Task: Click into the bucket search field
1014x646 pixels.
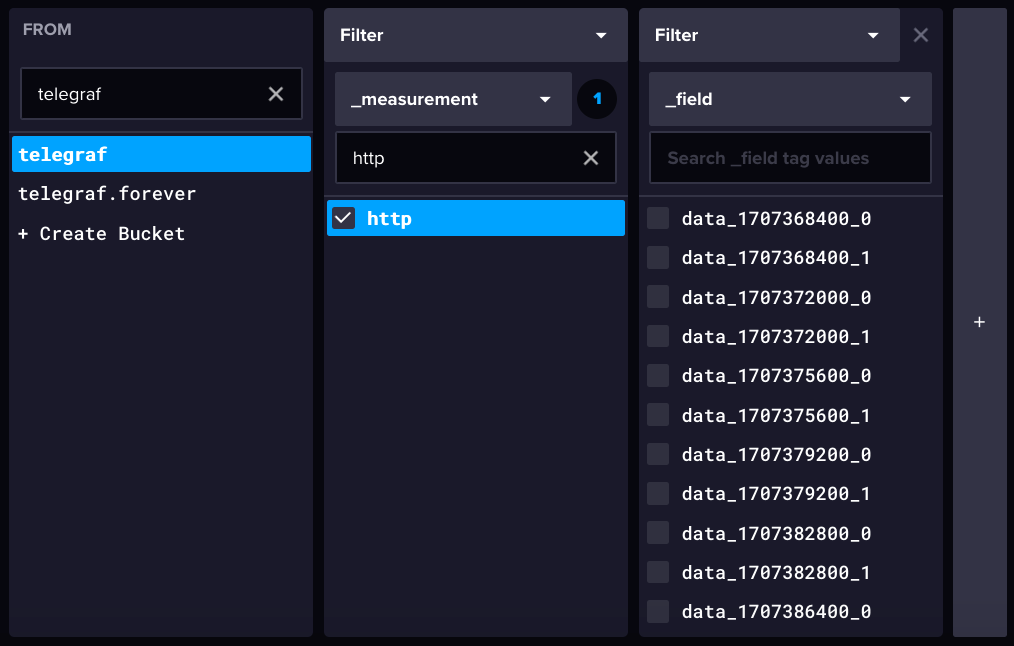Action: coord(145,94)
